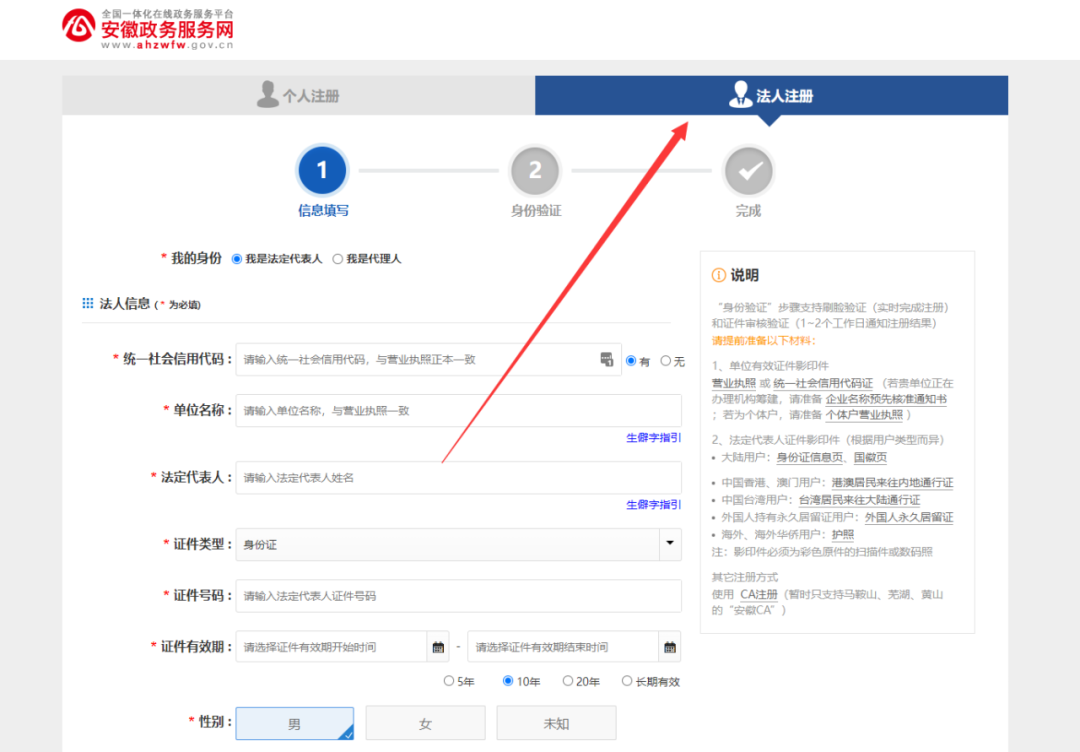
Task: Click the 法人信息 grid icon
Action: pos(88,303)
